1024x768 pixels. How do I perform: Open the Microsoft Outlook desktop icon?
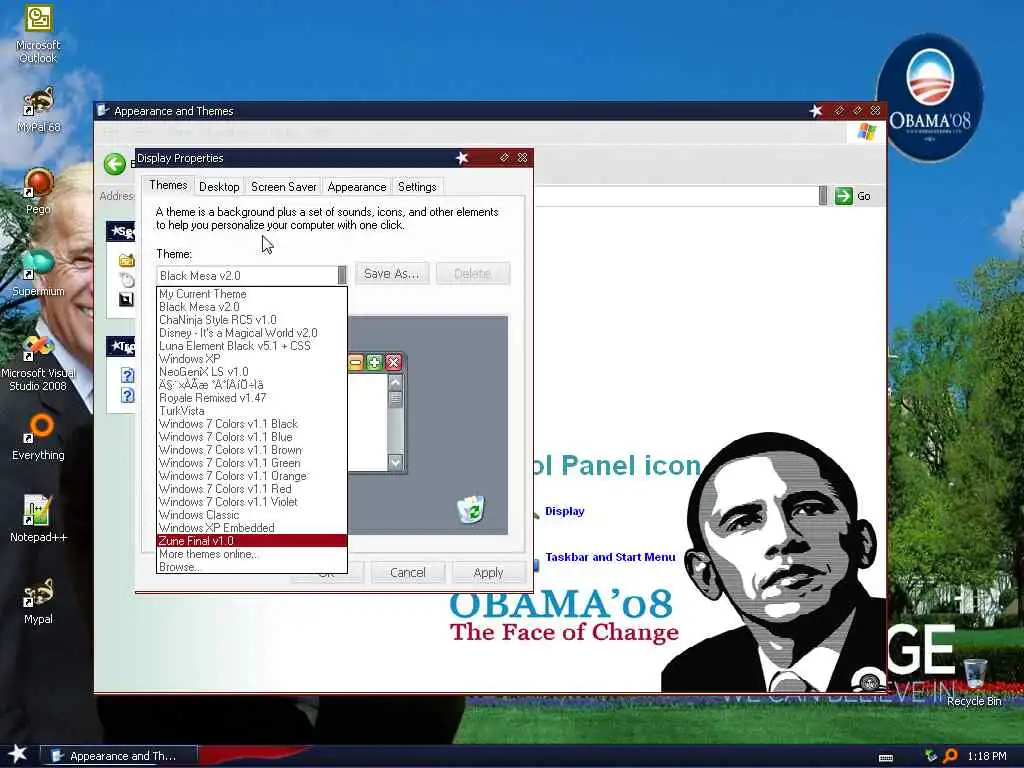(x=38, y=33)
